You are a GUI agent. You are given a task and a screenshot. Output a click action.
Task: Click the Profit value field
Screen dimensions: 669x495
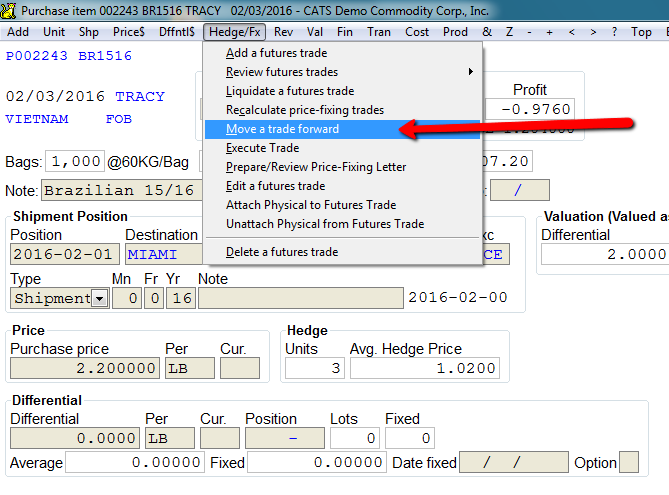click(530, 109)
